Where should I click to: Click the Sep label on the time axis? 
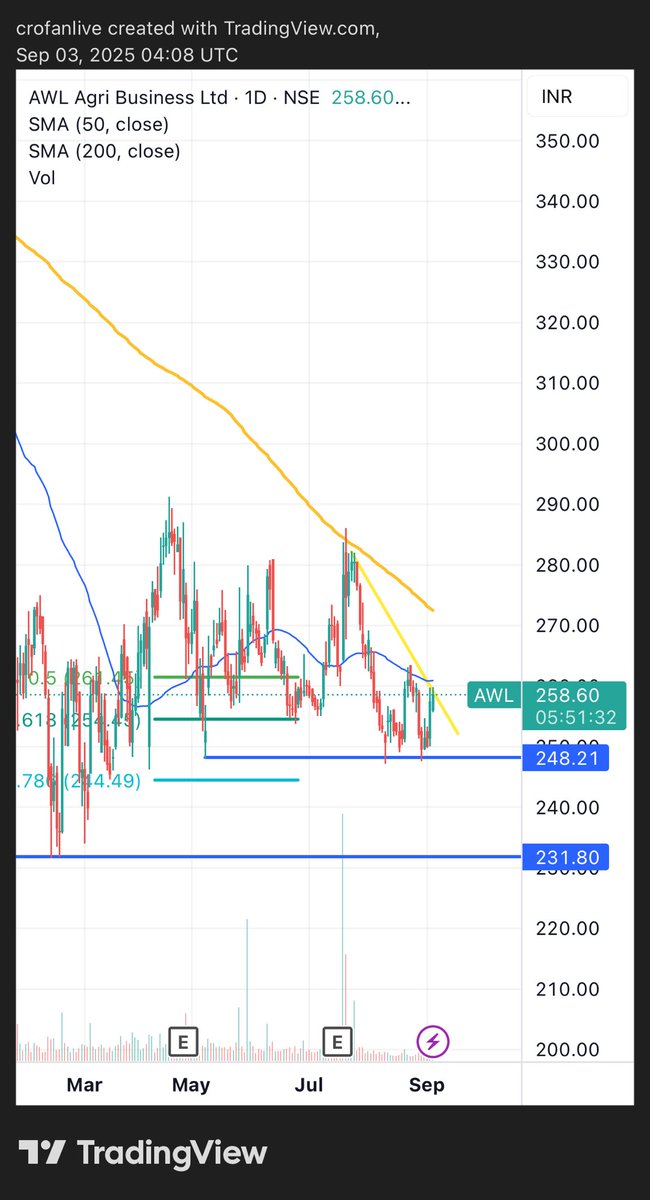[427, 1085]
